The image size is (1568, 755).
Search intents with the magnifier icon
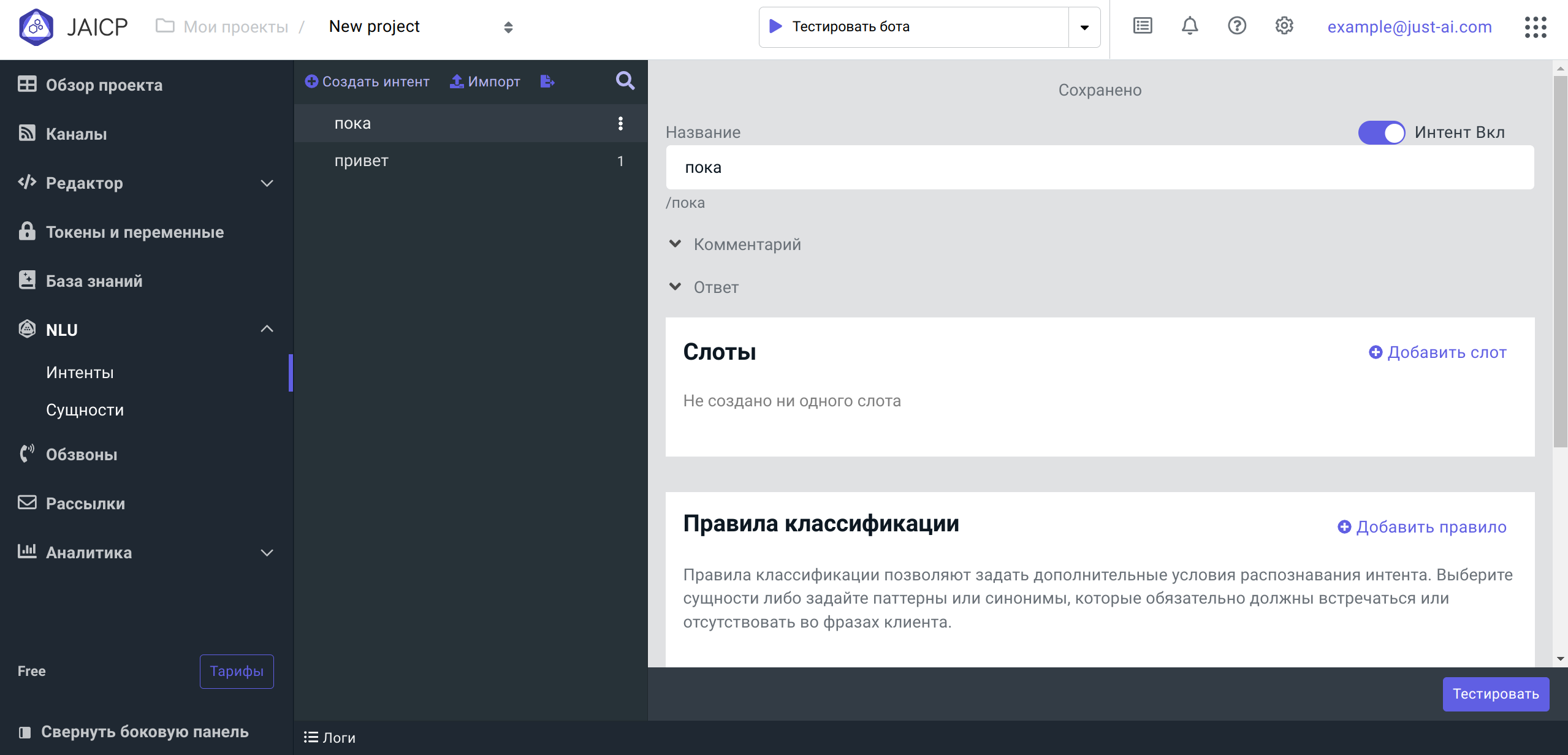pos(624,80)
